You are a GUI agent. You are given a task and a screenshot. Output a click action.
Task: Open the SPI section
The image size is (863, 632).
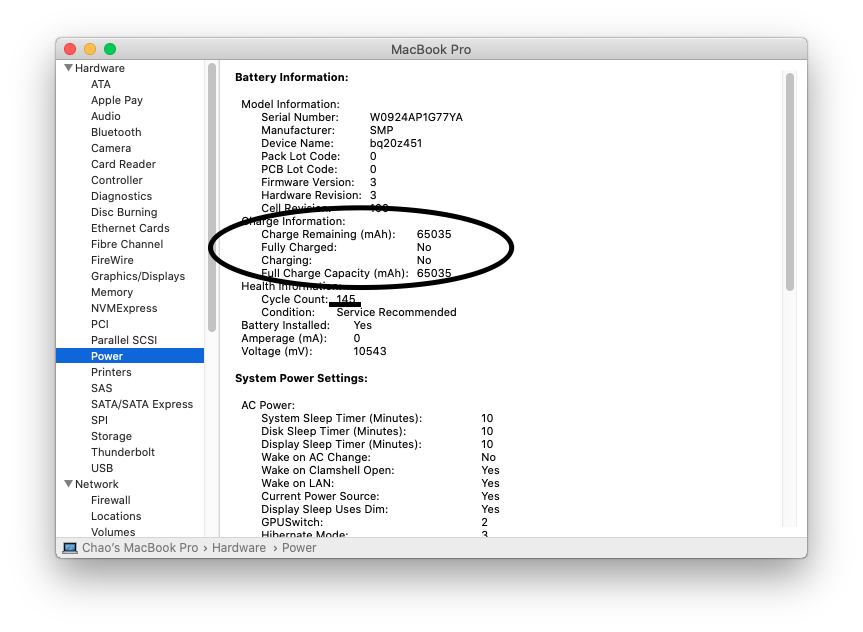(x=99, y=419)
